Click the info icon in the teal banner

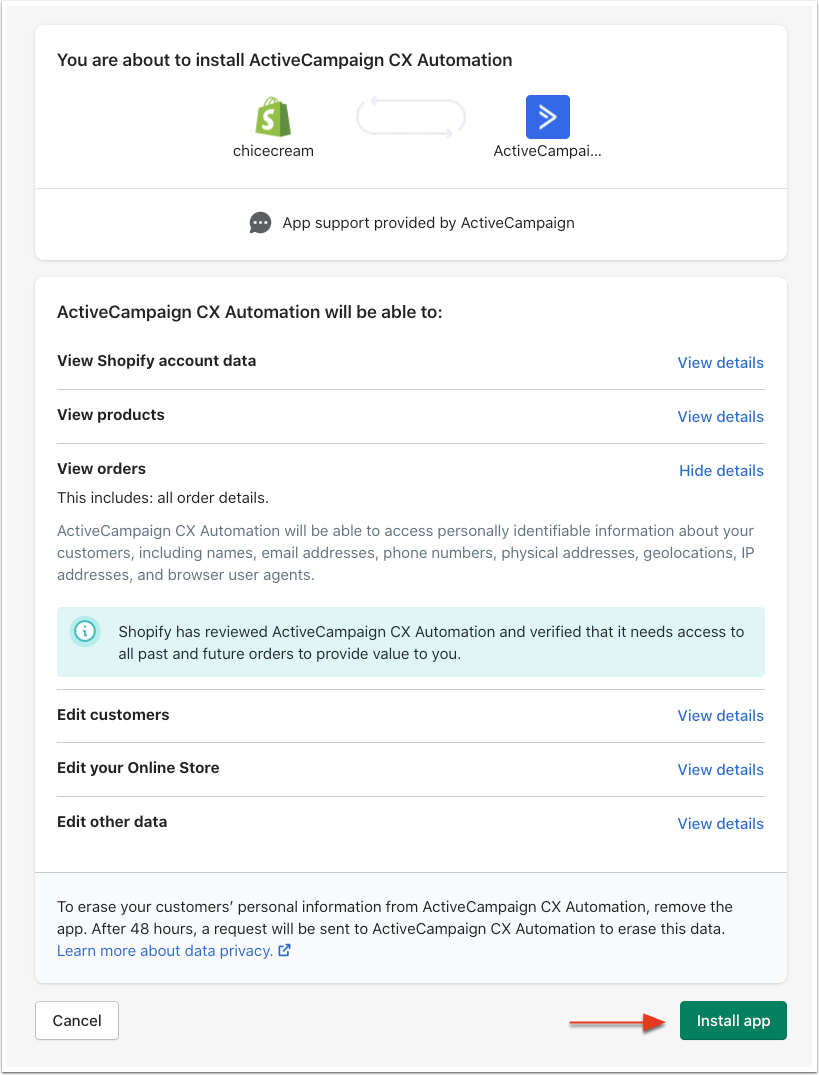(86, 631)
